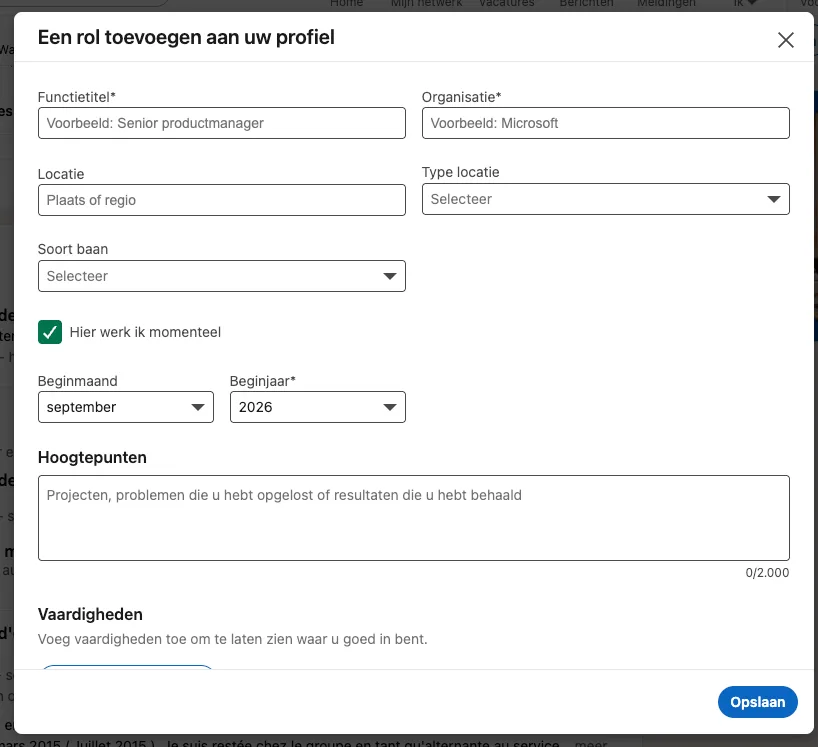
Task: Click the 0/2.000 character counter
Action: pos(767,573)
